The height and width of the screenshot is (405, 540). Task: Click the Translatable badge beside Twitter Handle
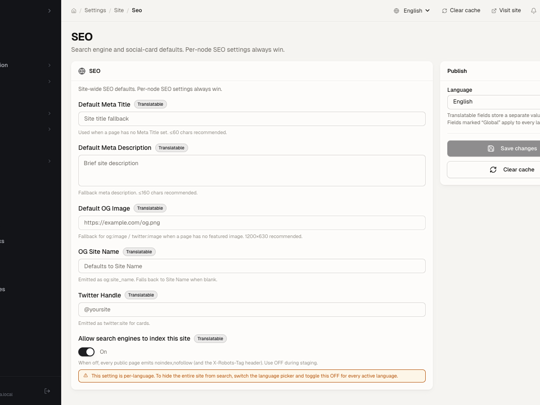coord(141,295)
